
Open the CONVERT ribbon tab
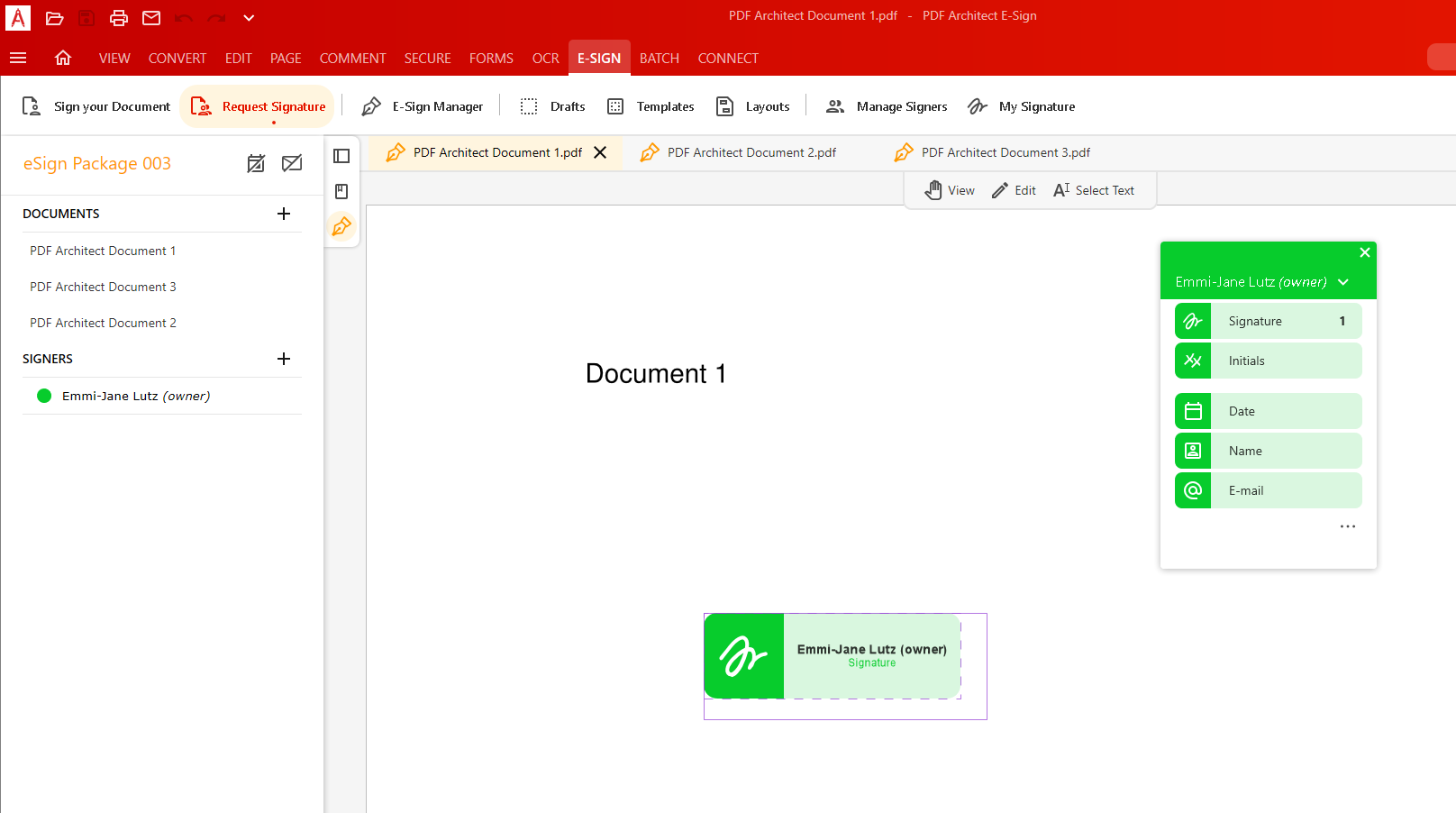177,58
